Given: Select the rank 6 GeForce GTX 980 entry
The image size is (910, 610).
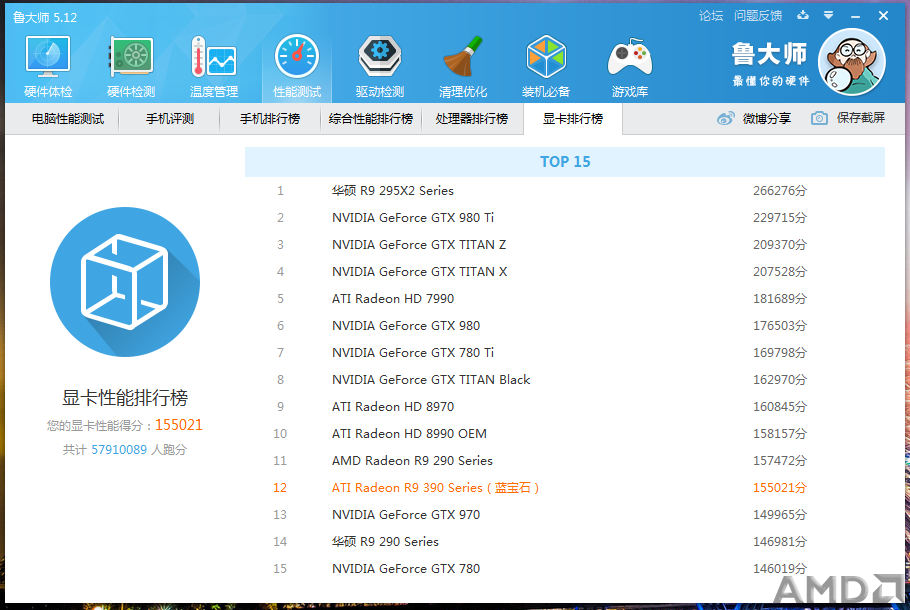Looking at the screenshot, I should (x=565, y=326).
